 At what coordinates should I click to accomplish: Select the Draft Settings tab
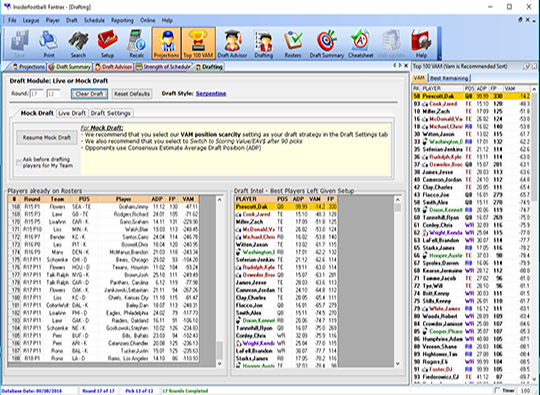point(111,113)
